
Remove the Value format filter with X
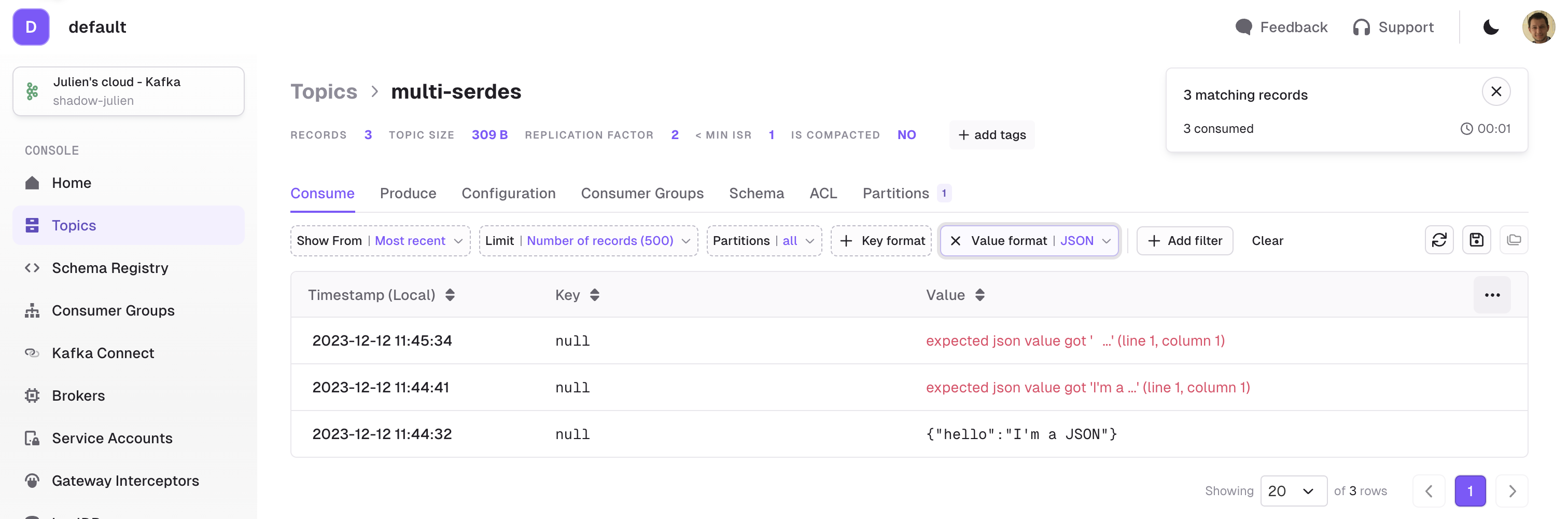click(956, 241)
